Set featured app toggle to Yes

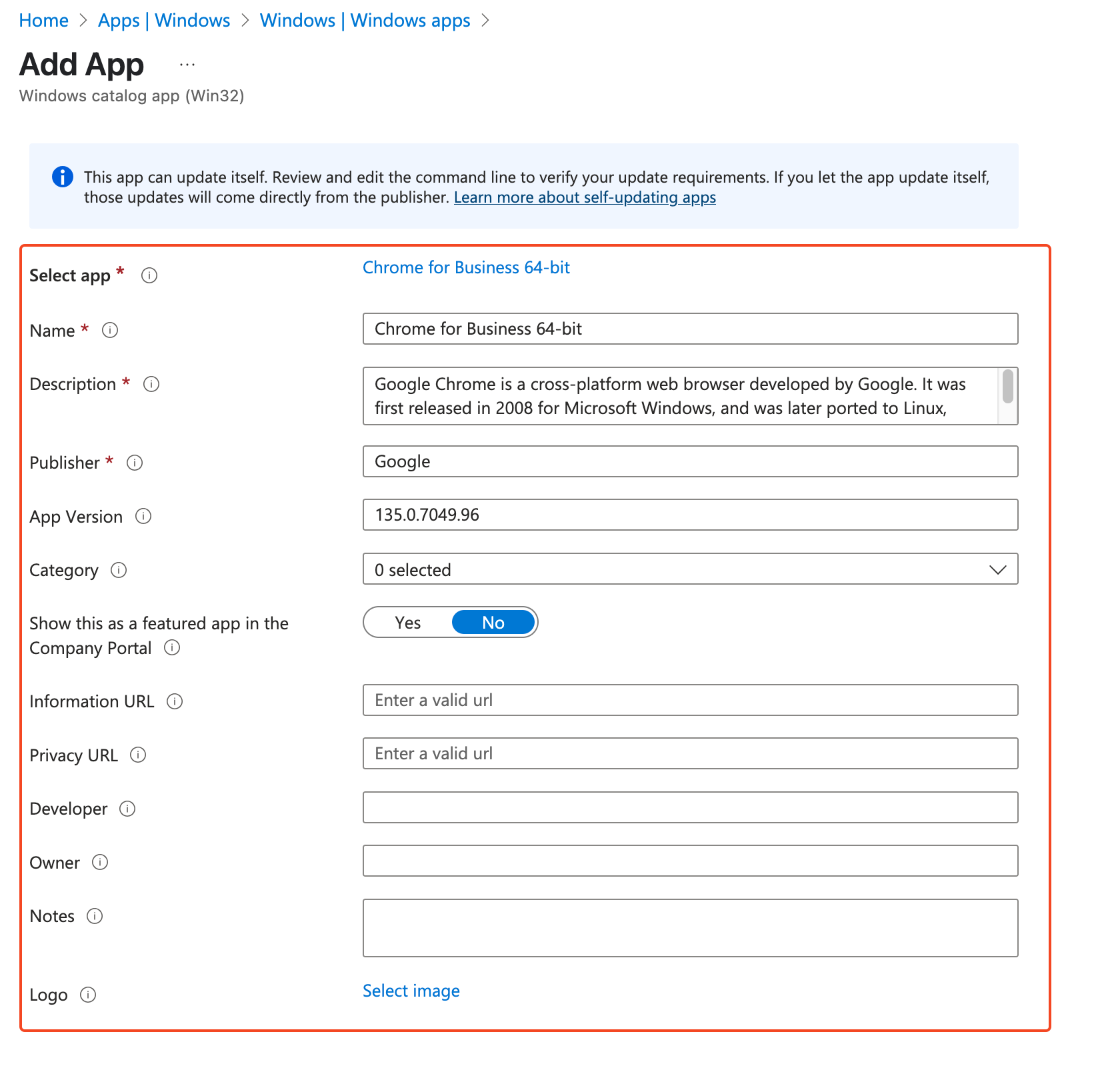point(408,623)
